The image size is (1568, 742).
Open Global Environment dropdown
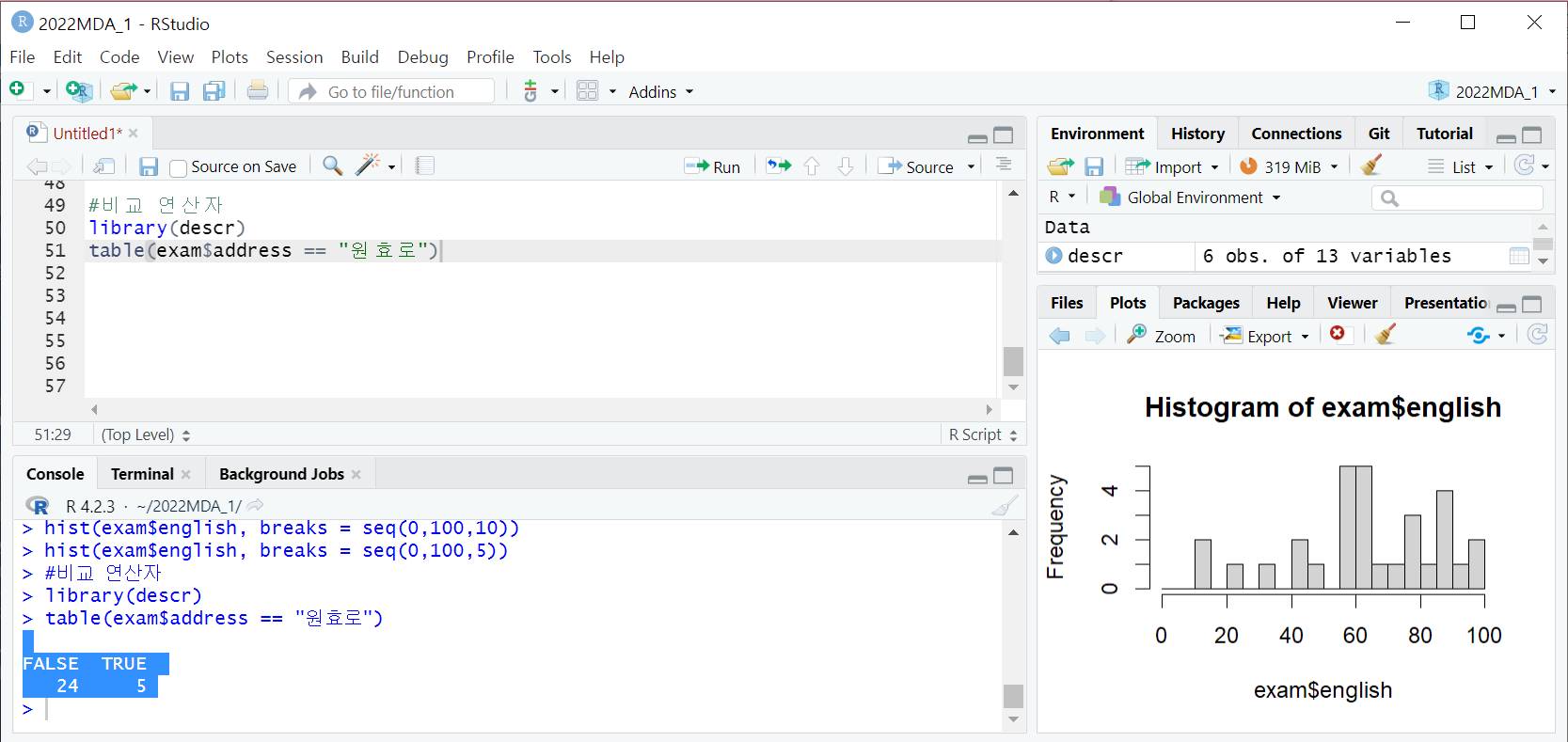tap(1191, 197)
